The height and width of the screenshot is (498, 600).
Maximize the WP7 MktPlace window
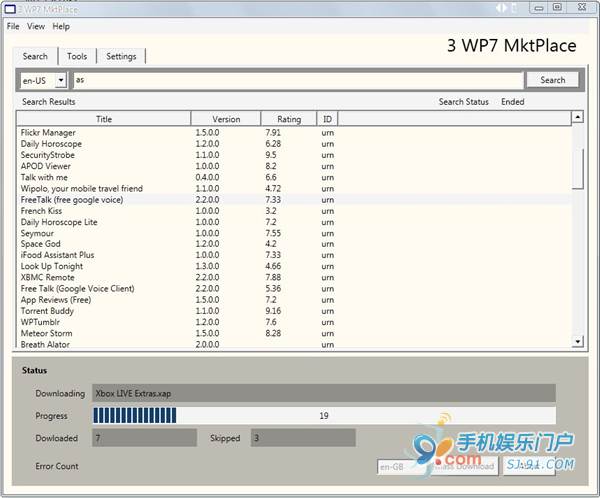point(558,8)
